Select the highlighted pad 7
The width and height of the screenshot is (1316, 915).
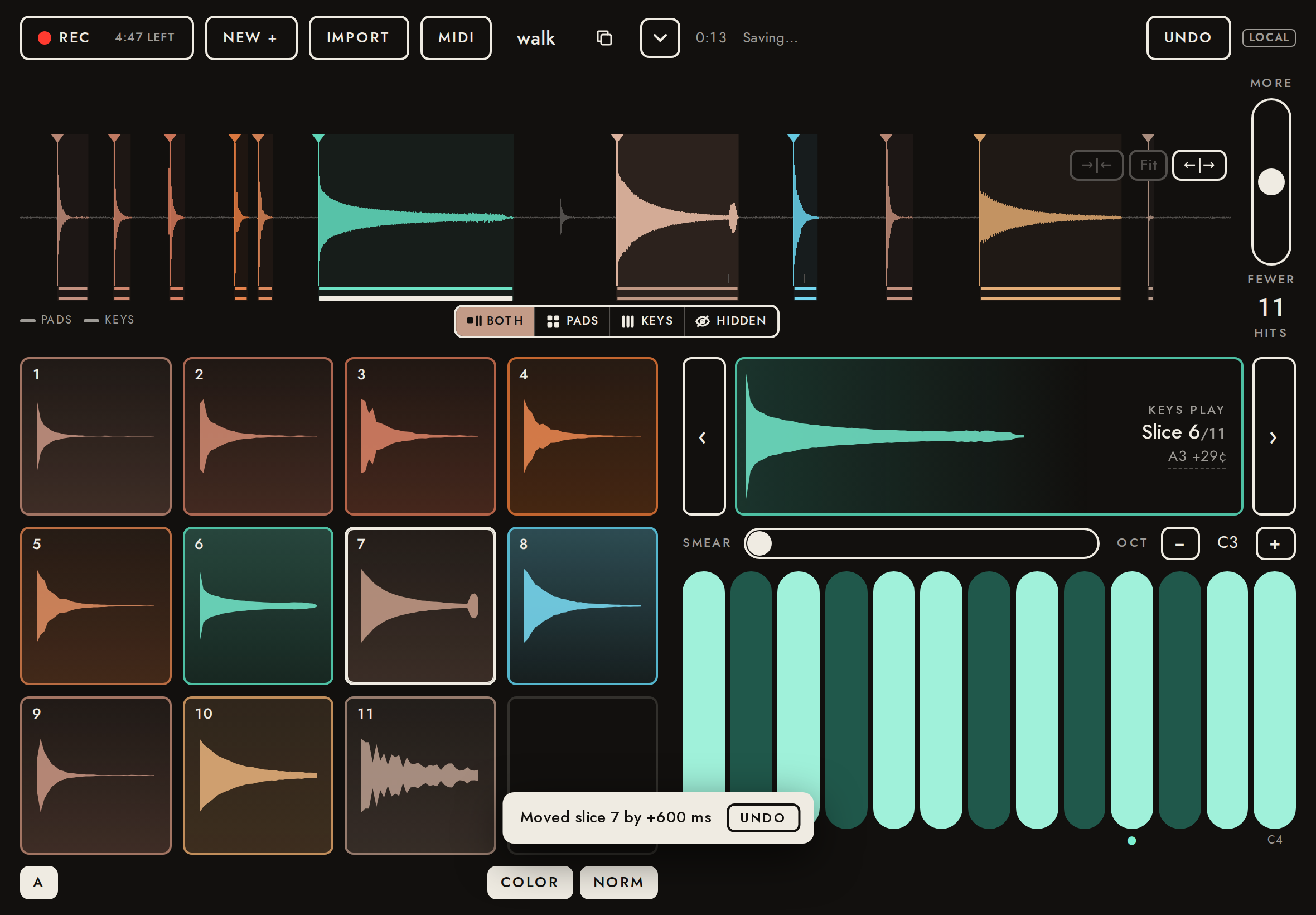(420, 606)
